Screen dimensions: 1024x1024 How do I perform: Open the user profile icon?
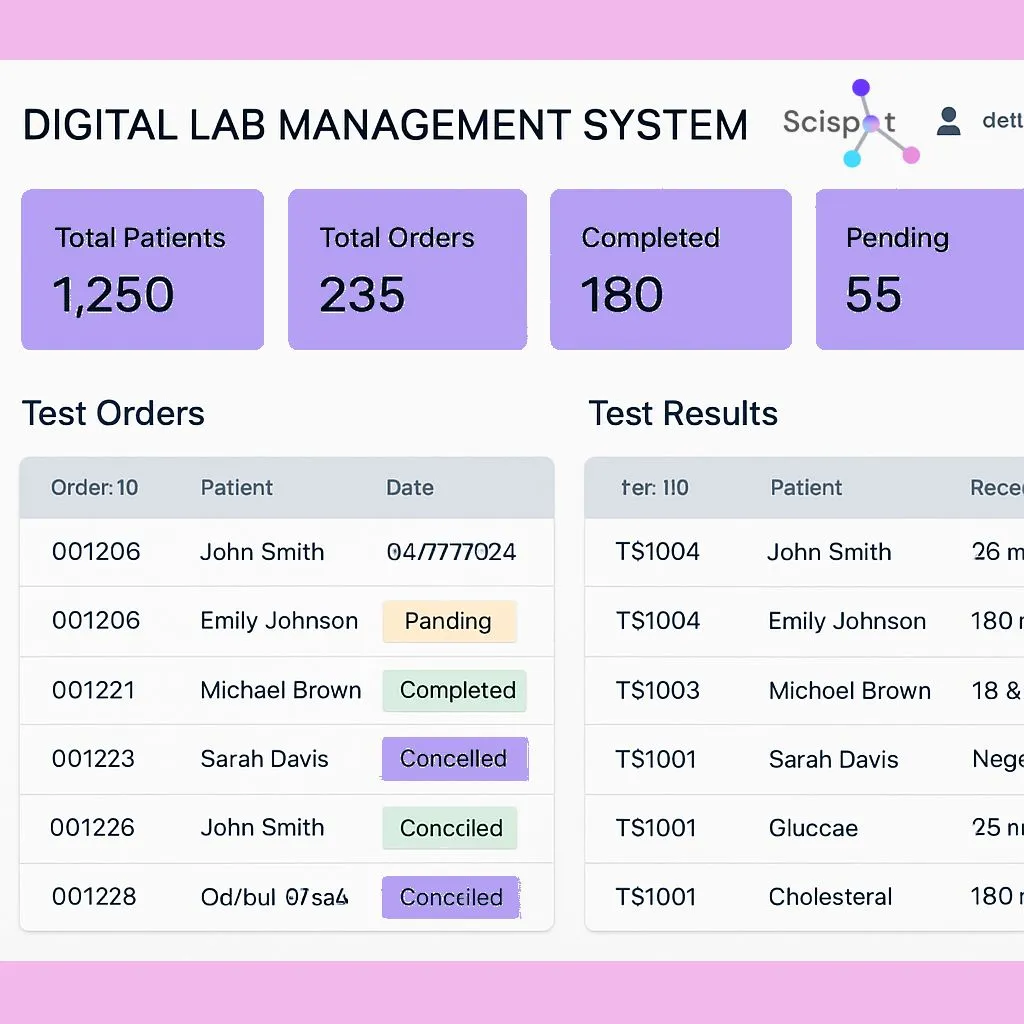point(948,121)
